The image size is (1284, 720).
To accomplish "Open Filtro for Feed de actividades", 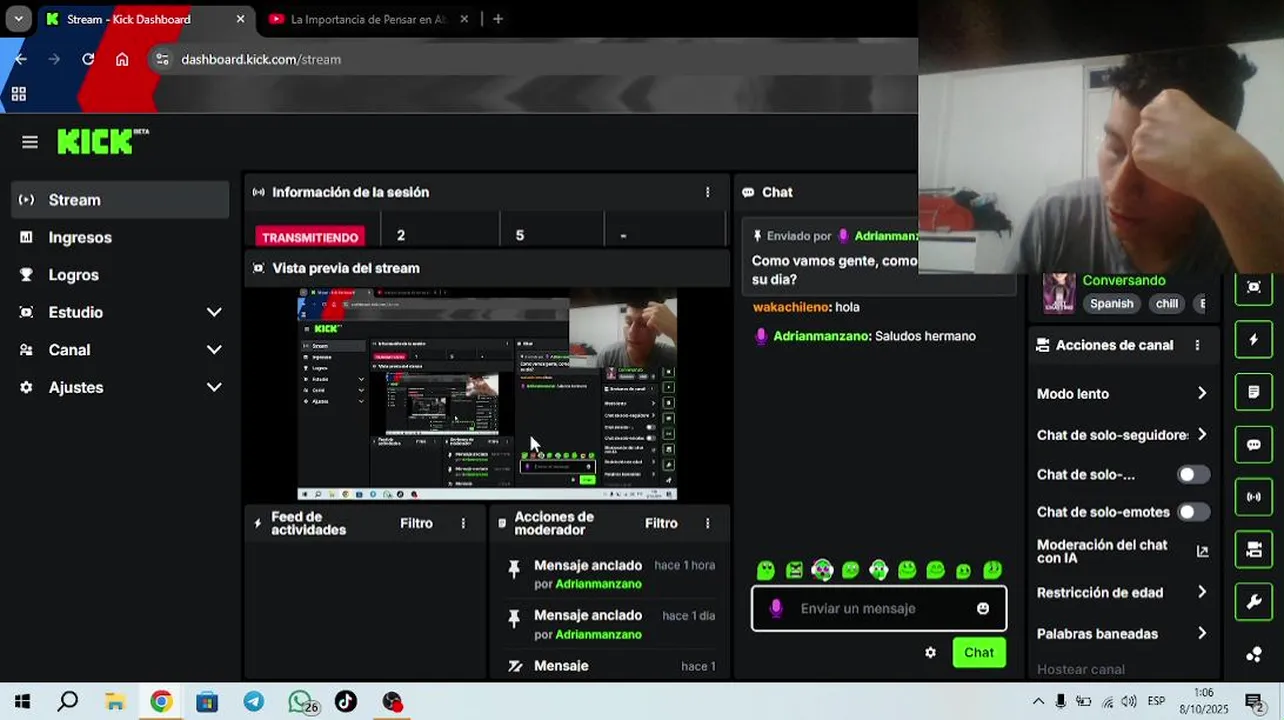I will tap(417, 523).
